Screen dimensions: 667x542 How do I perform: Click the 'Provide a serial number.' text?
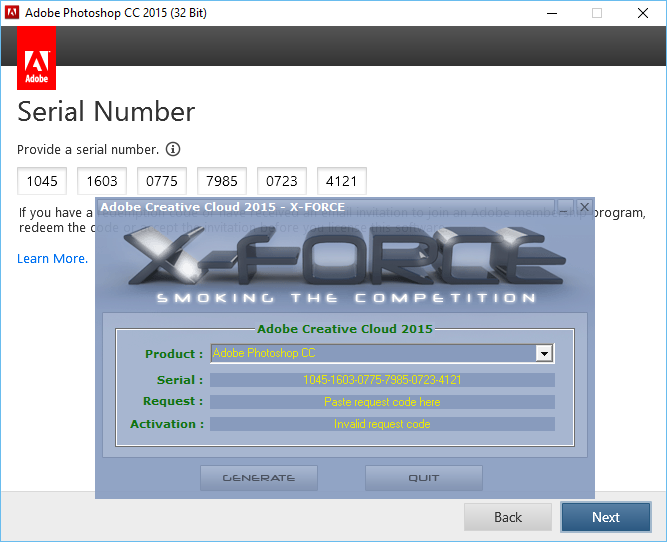pyautogui.click(x=88, y=150)
